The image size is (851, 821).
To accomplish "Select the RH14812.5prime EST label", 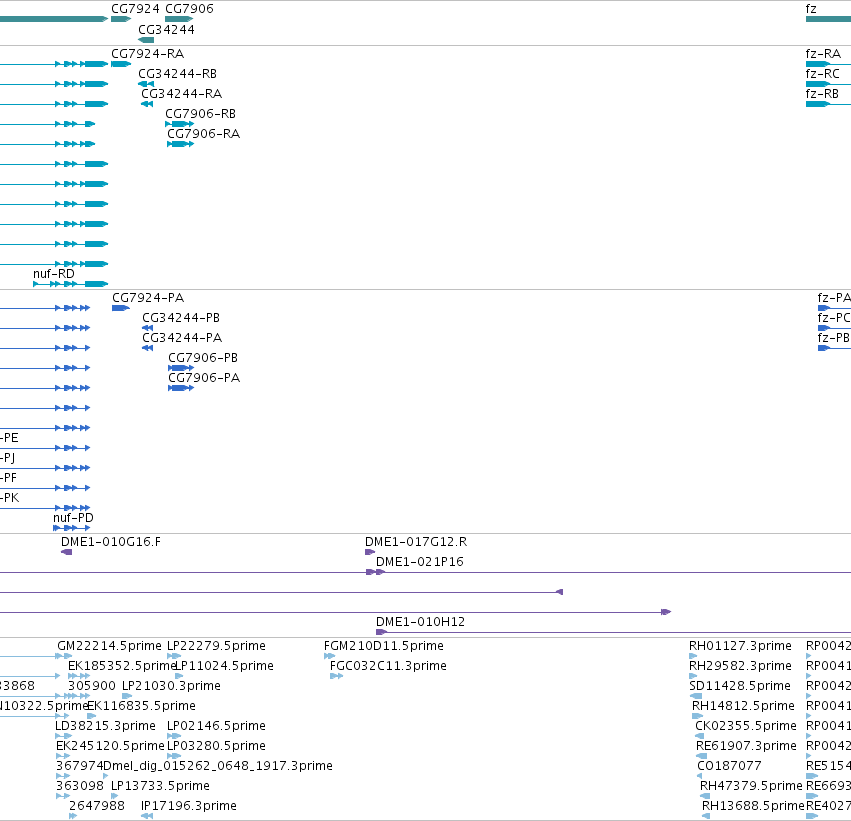I will [743, 707].
